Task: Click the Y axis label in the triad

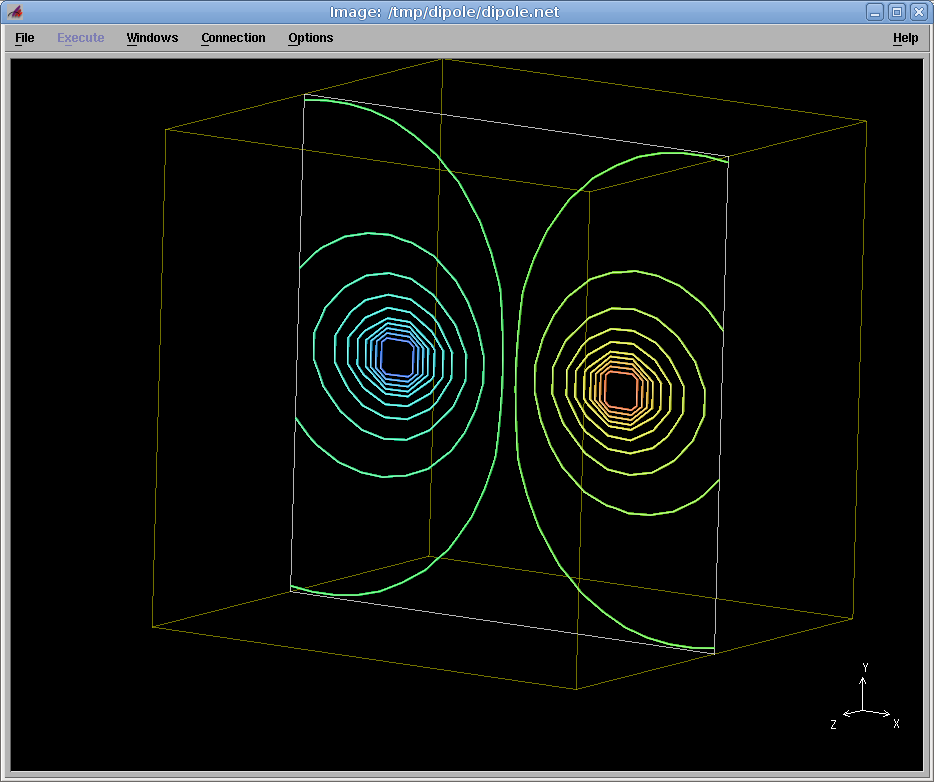Action: coord(865,667)
